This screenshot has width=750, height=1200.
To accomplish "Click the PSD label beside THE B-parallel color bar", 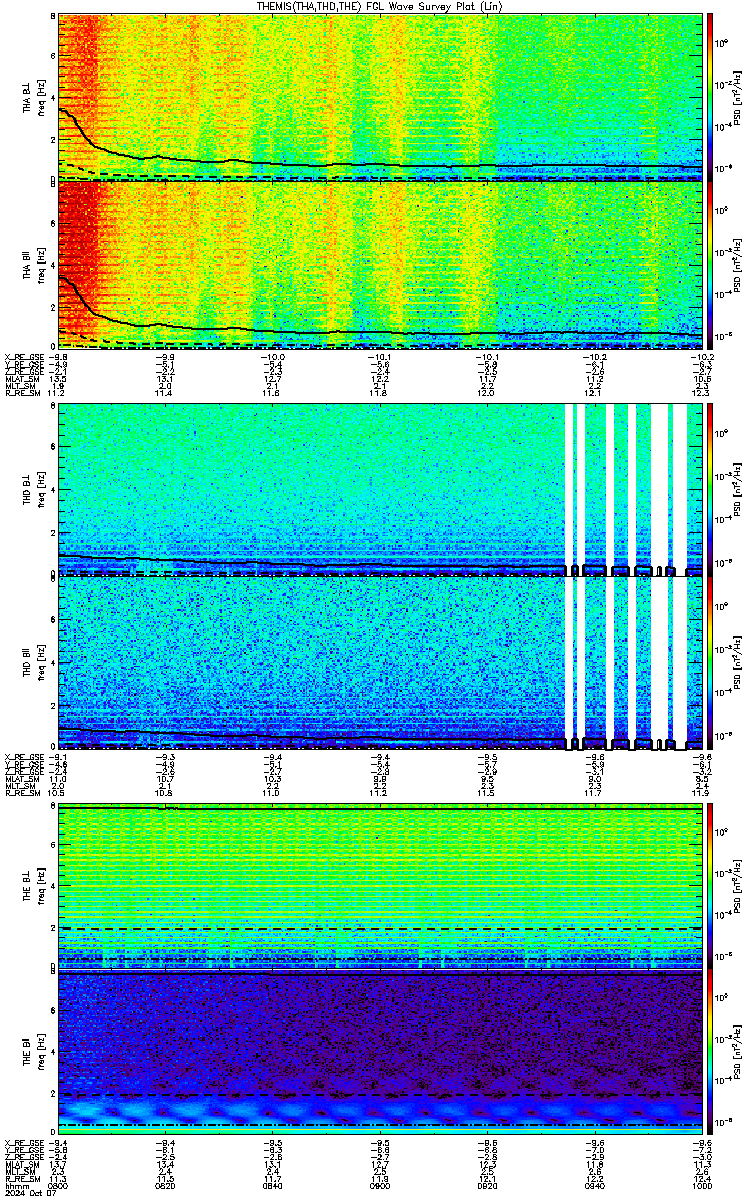I will tap(739, 1053).
